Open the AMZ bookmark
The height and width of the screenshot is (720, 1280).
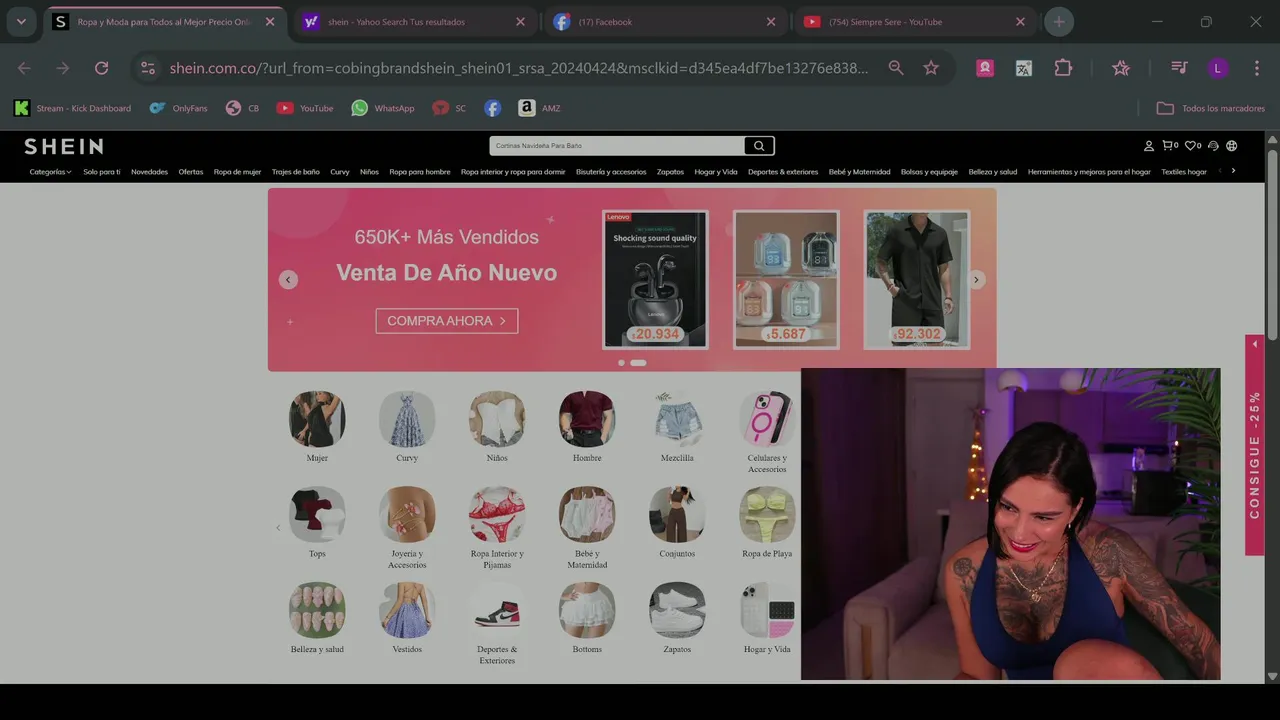pyautogui.click(x=540, y=108)
